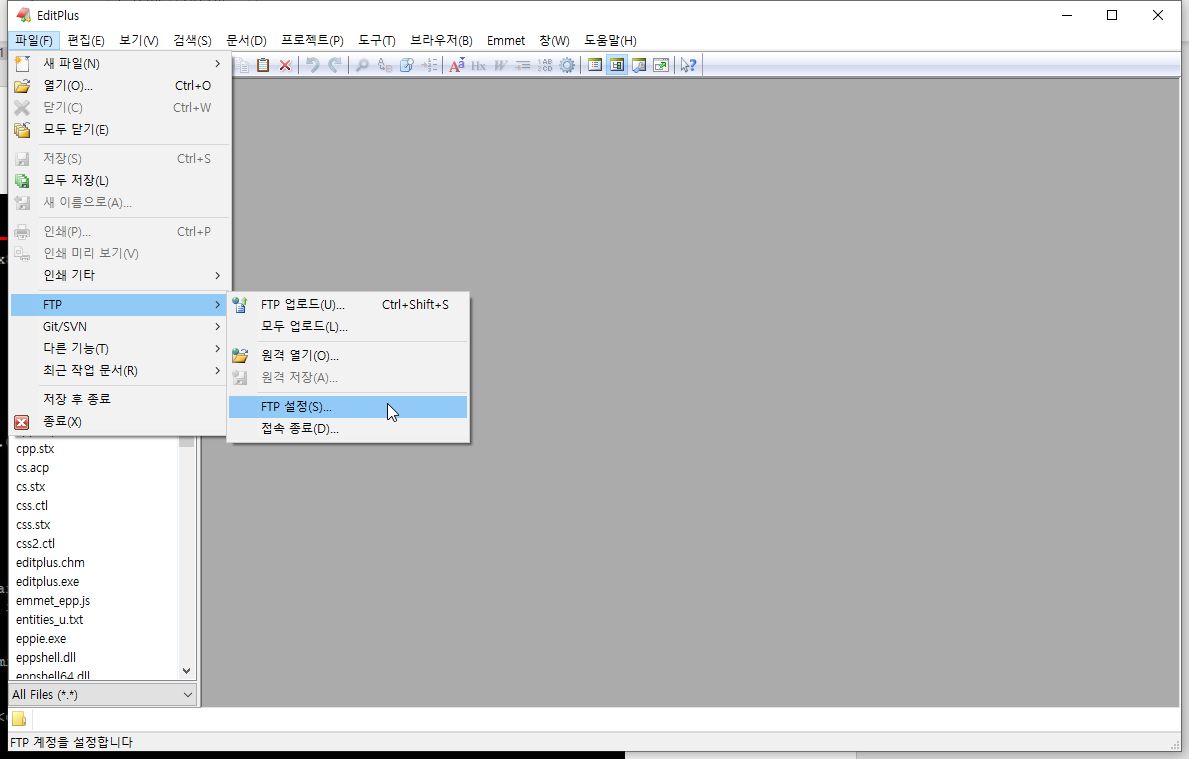The image size is (1189, 759).
Task: Select 모두 닫기(E) menu entry
Action: (119, 130)
